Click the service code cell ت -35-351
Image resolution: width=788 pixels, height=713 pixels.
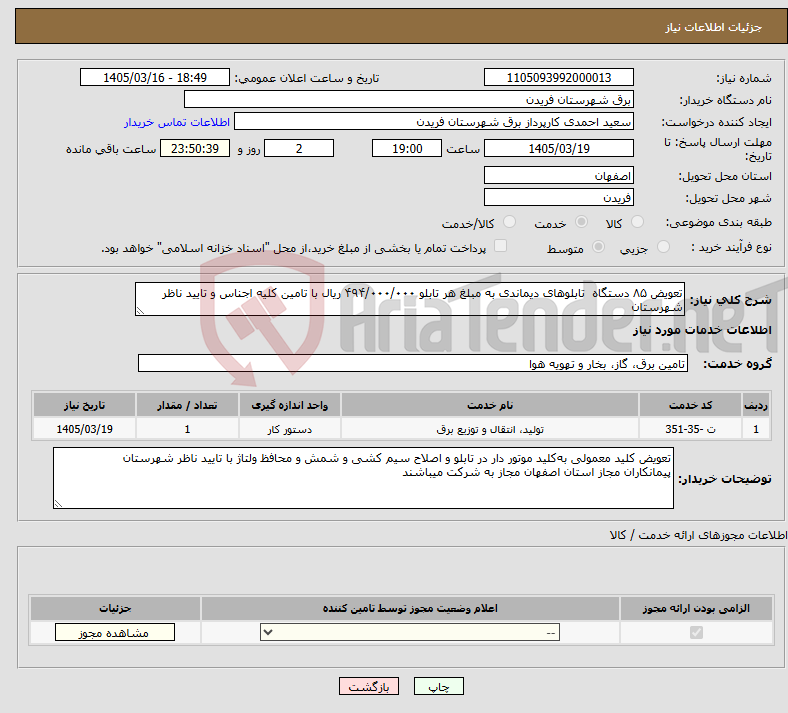click(691, 429)
